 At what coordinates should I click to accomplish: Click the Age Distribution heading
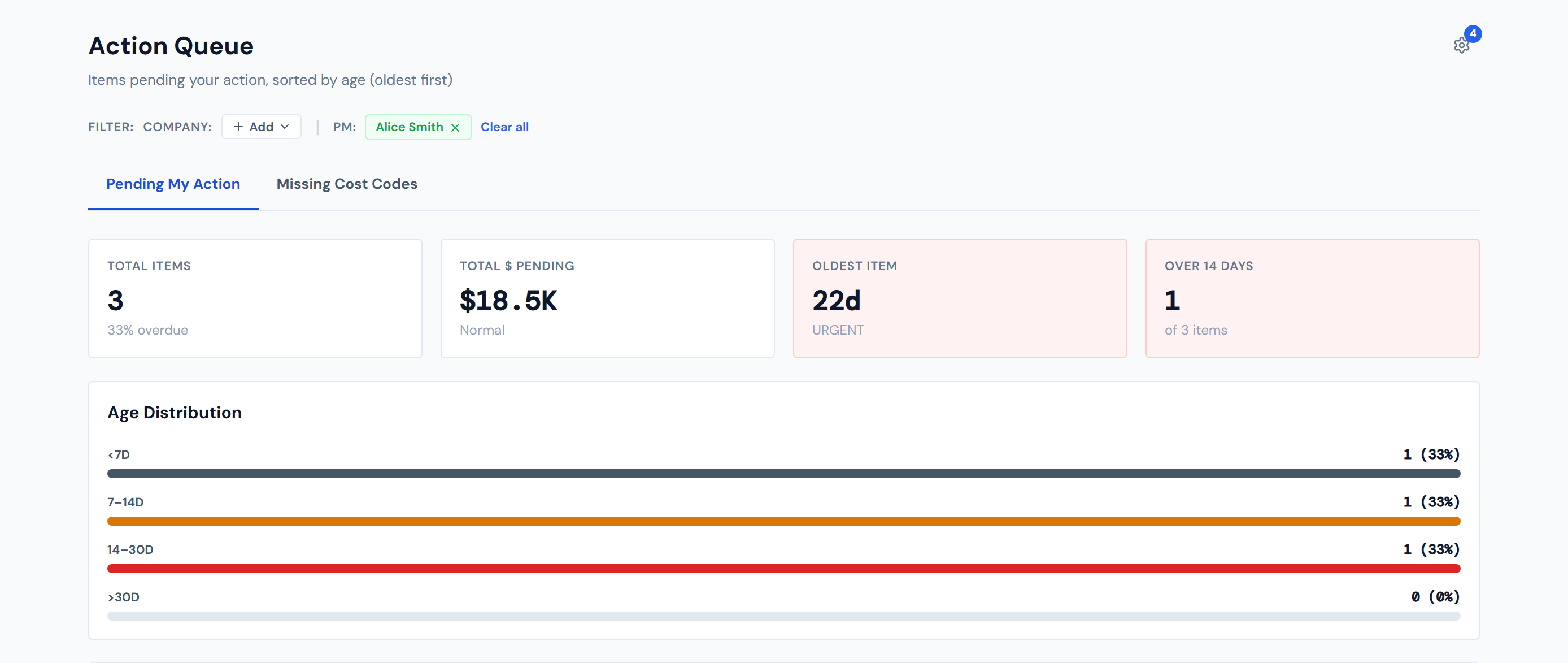point(174,413)
